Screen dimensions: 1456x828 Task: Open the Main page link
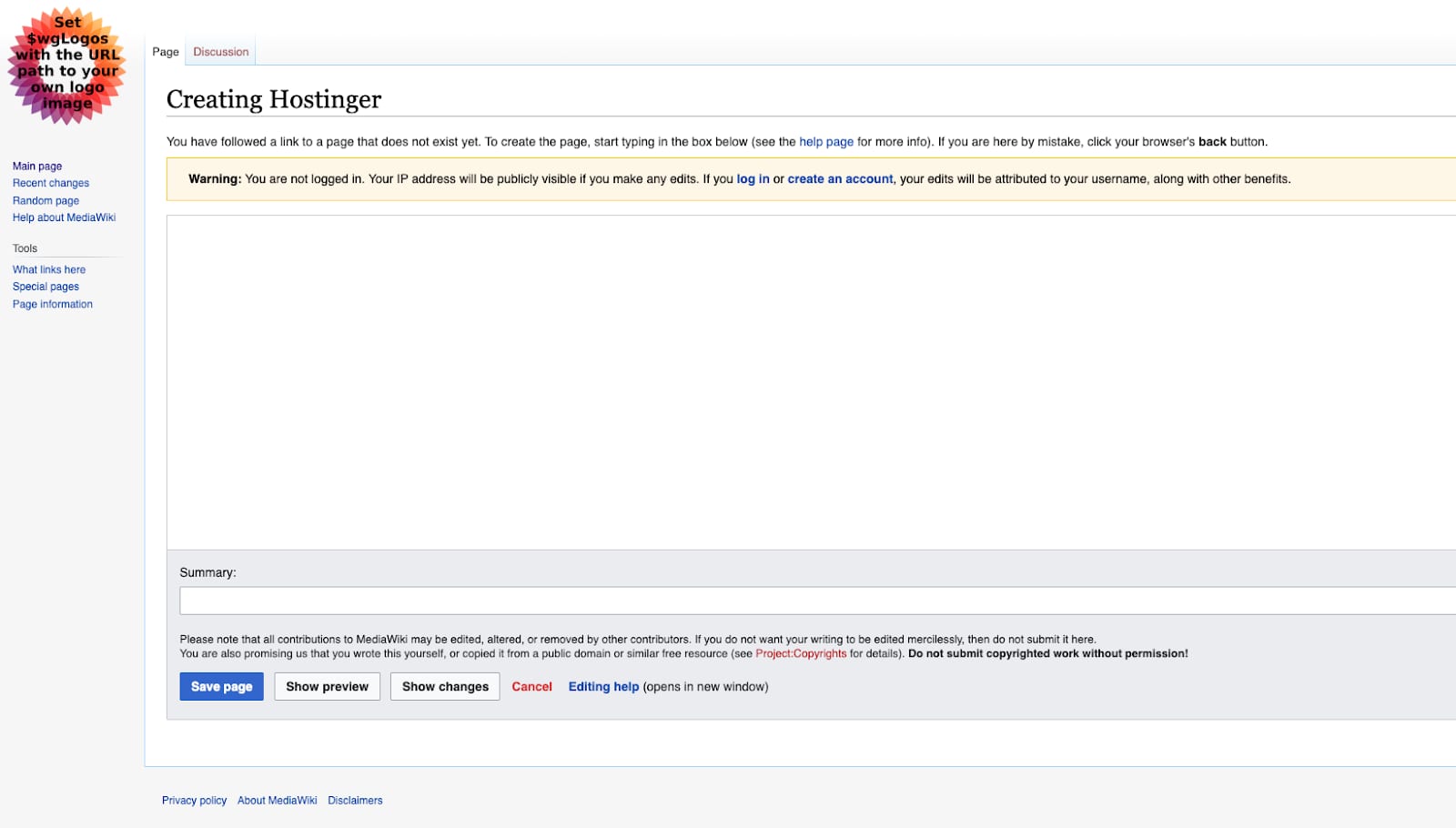click(36, 166)
